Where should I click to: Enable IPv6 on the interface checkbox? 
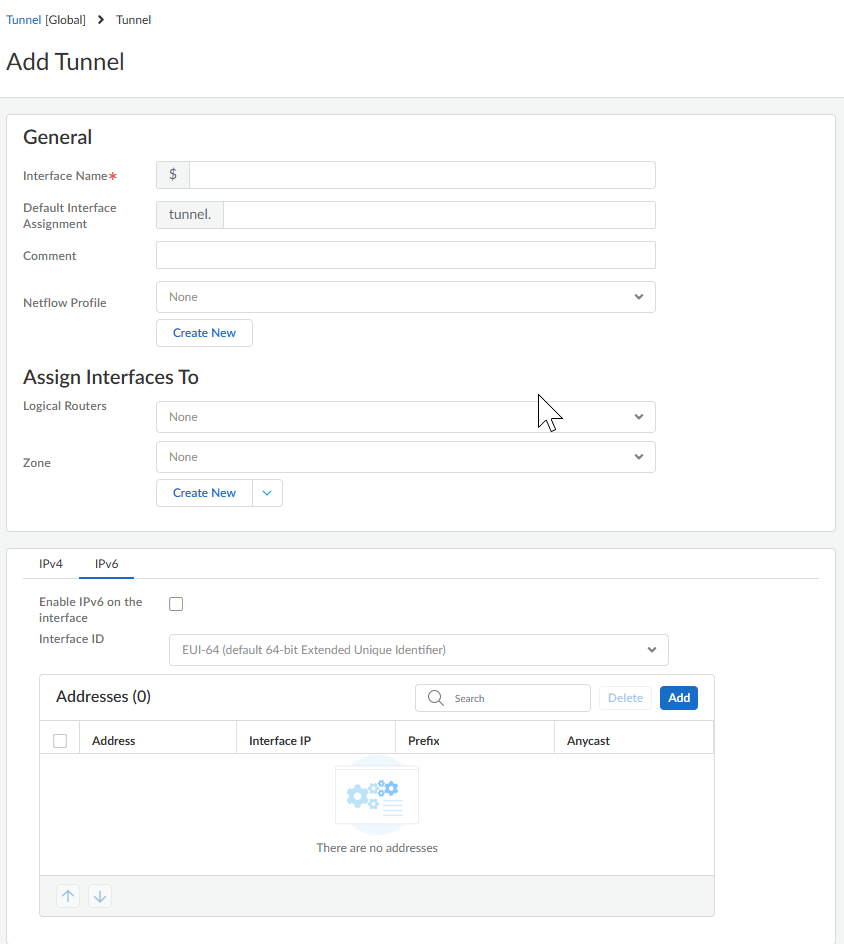(x=176, y=603)
